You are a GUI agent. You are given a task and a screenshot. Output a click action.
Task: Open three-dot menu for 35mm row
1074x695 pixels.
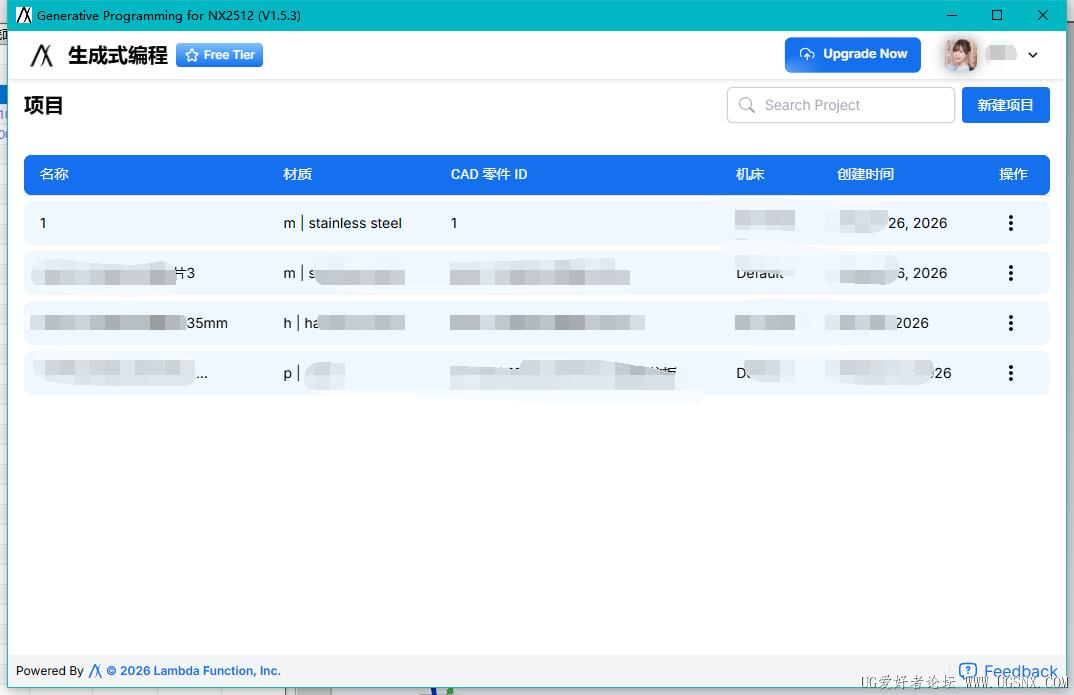click(1010, 323)
